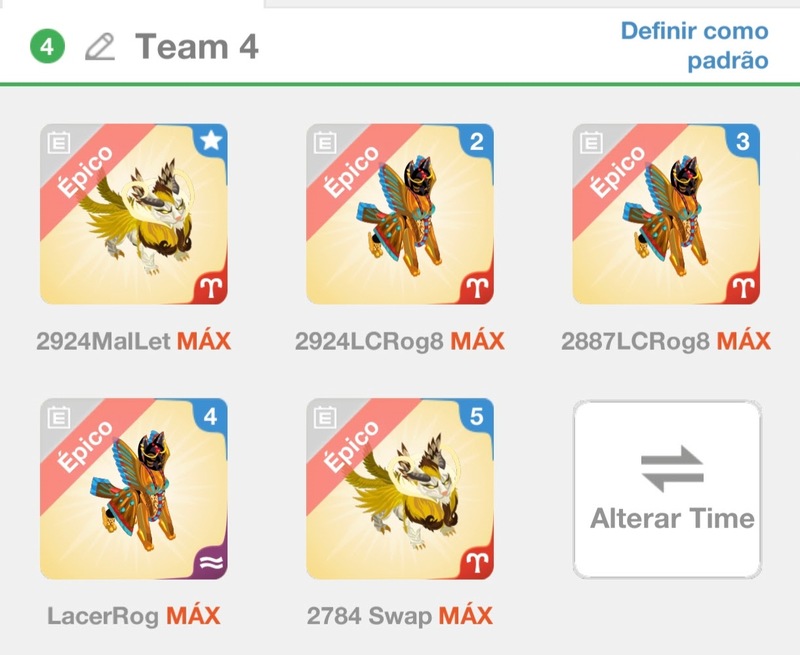Click the swap arrows icon in Alterar Time
This screenshot has height=655, width=800.
pos(672,468)
